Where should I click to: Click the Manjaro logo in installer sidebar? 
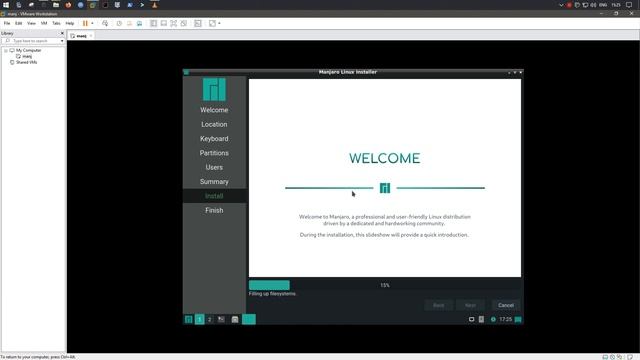pos(214,89)
